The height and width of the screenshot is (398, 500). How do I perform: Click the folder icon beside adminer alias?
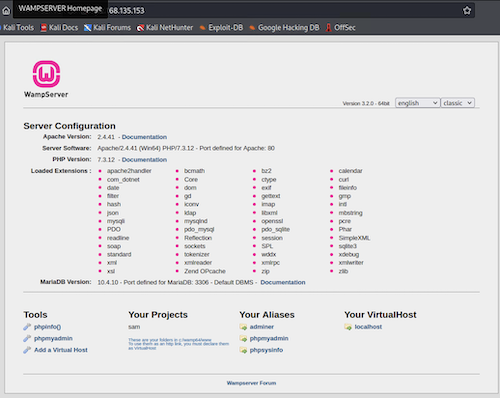pos(243,327)
